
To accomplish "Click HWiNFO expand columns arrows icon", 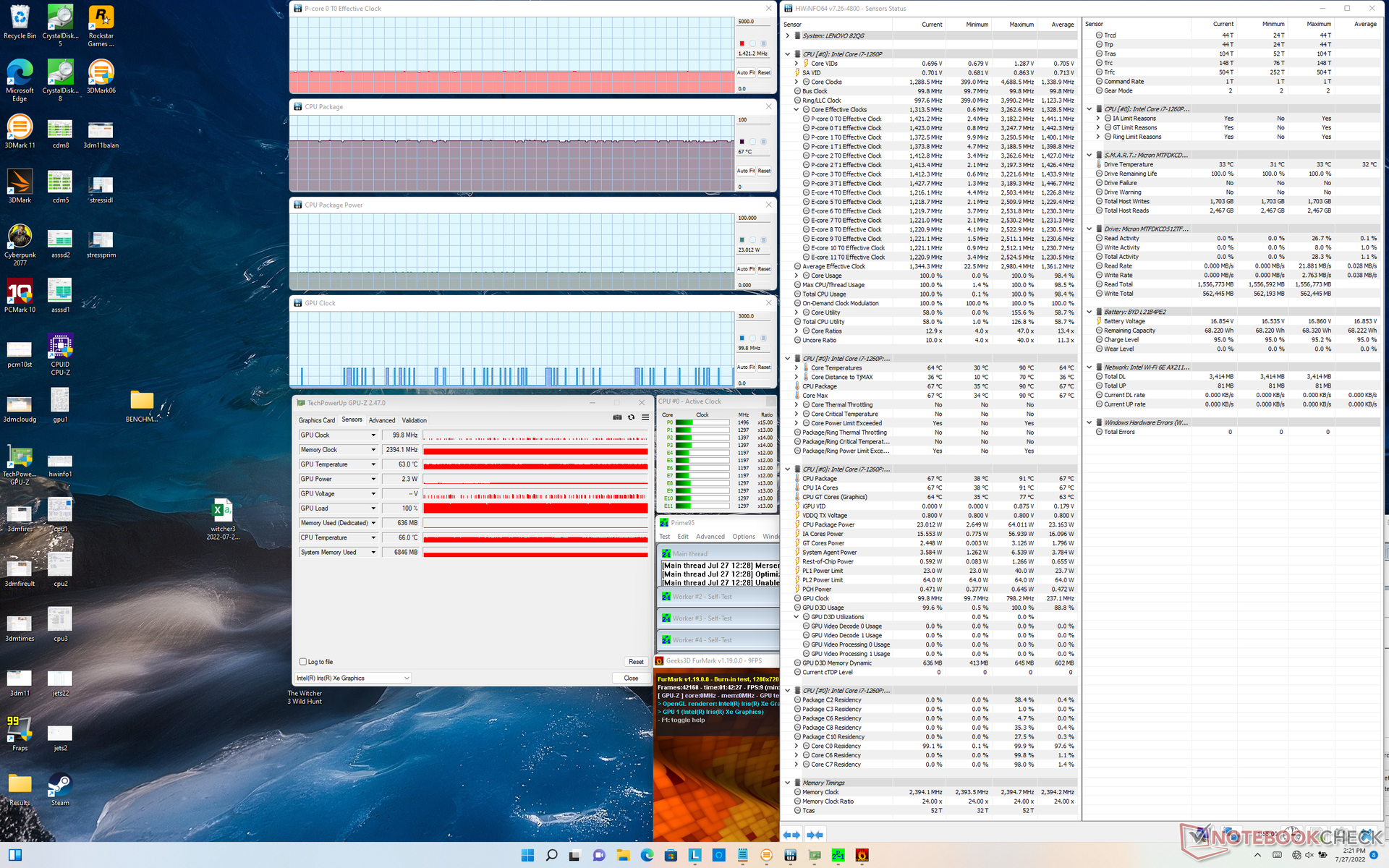I will [791, 835].
